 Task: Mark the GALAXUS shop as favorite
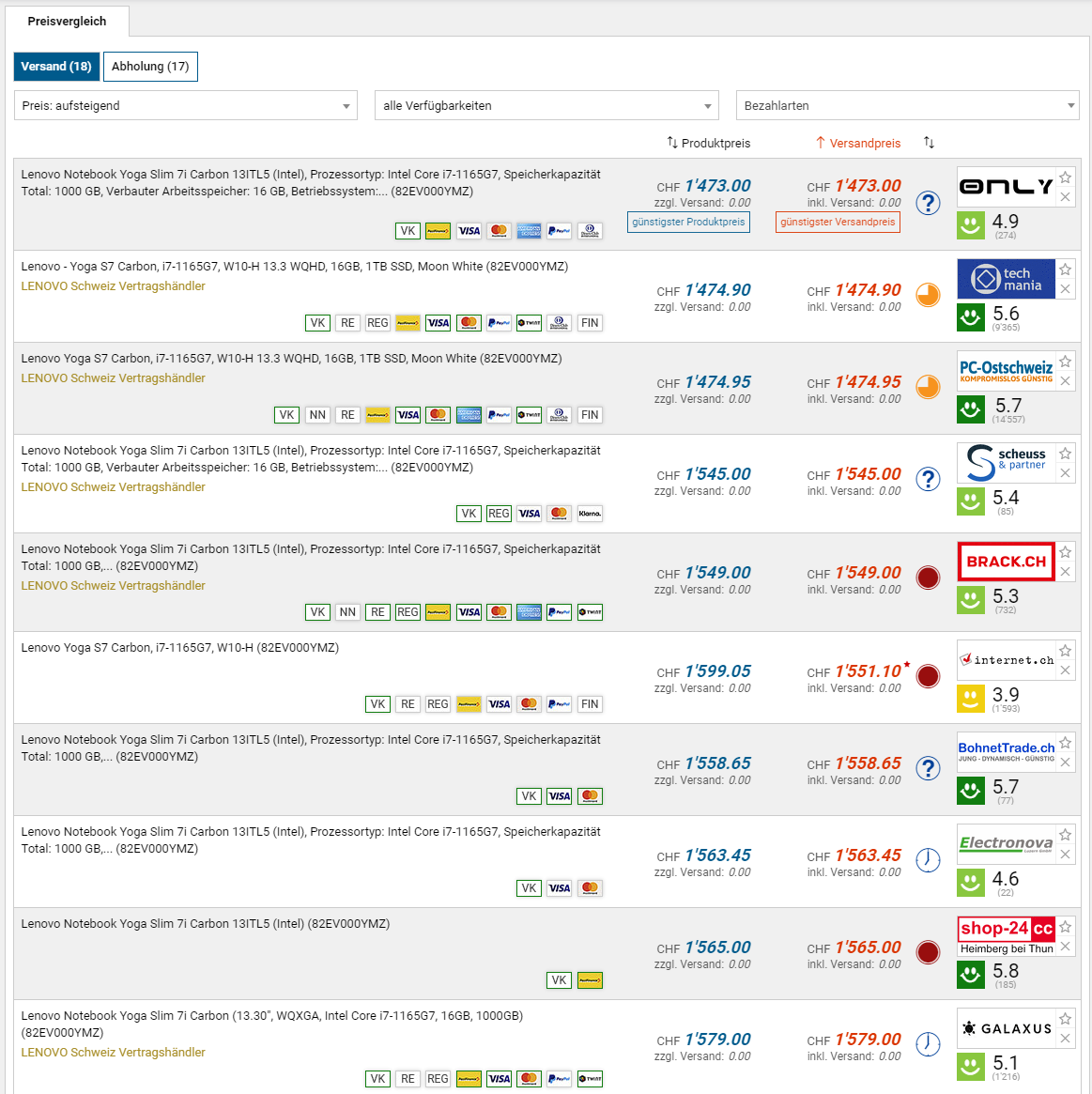[1065, 1019]
